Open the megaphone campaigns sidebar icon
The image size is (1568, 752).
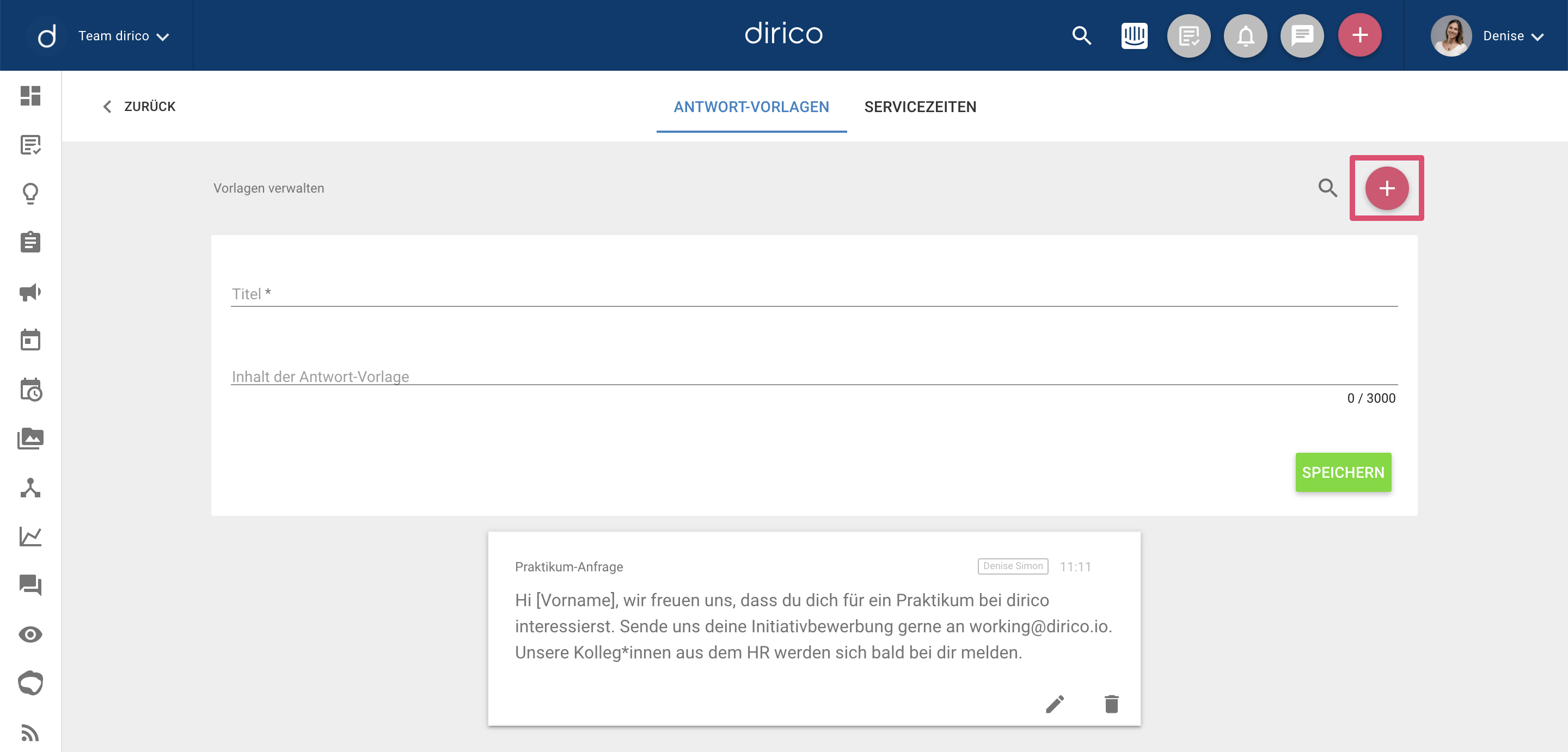30,292
